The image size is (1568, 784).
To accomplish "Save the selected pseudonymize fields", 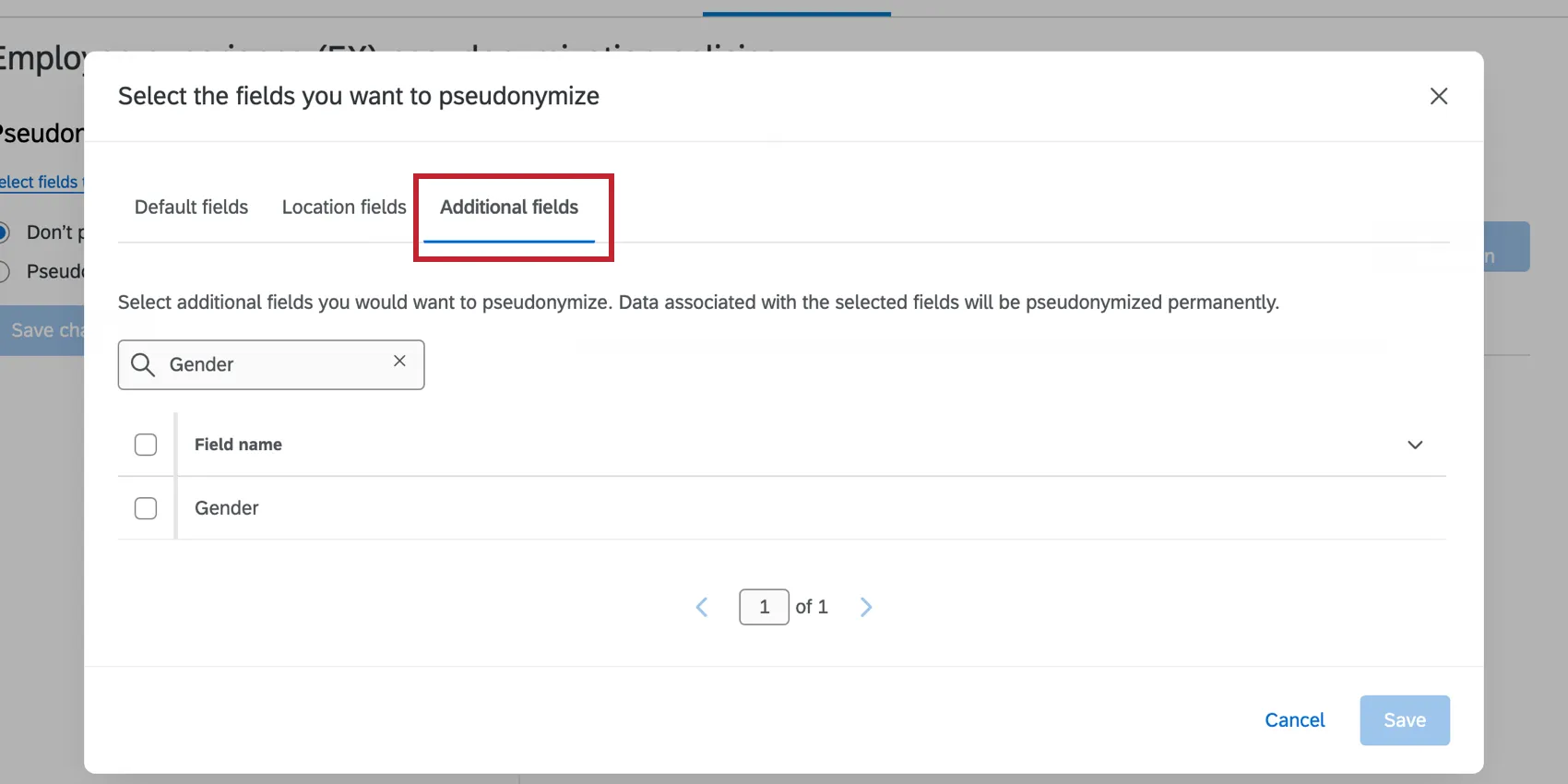I will coord(1403,719).
